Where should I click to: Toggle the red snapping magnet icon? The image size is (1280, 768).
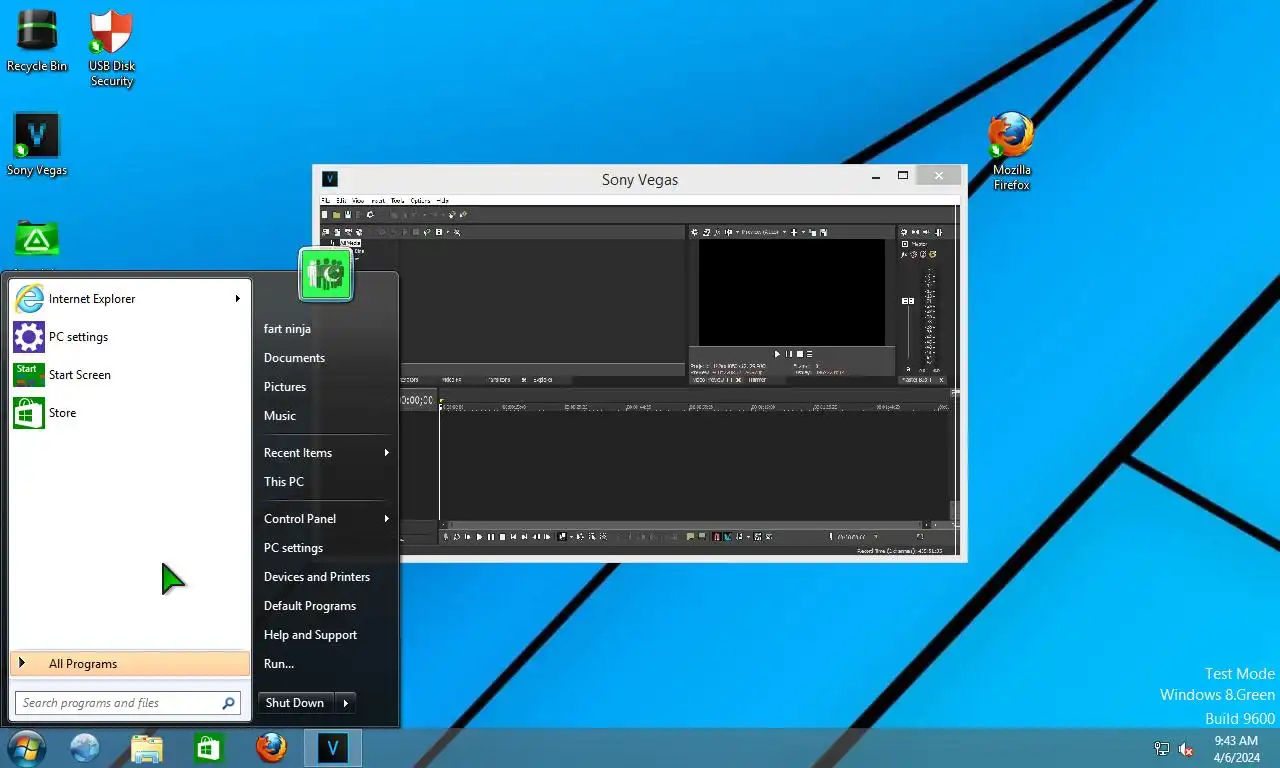point(716,537)
